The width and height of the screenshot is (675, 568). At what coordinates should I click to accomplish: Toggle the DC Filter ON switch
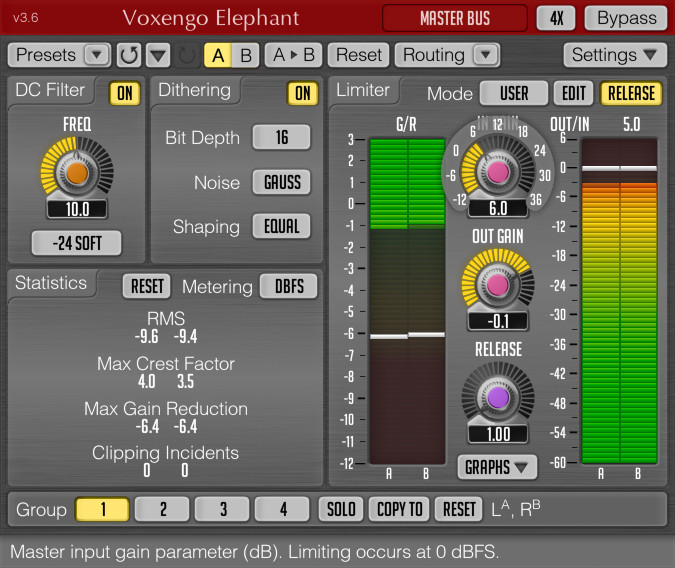(x=125, y=93)
